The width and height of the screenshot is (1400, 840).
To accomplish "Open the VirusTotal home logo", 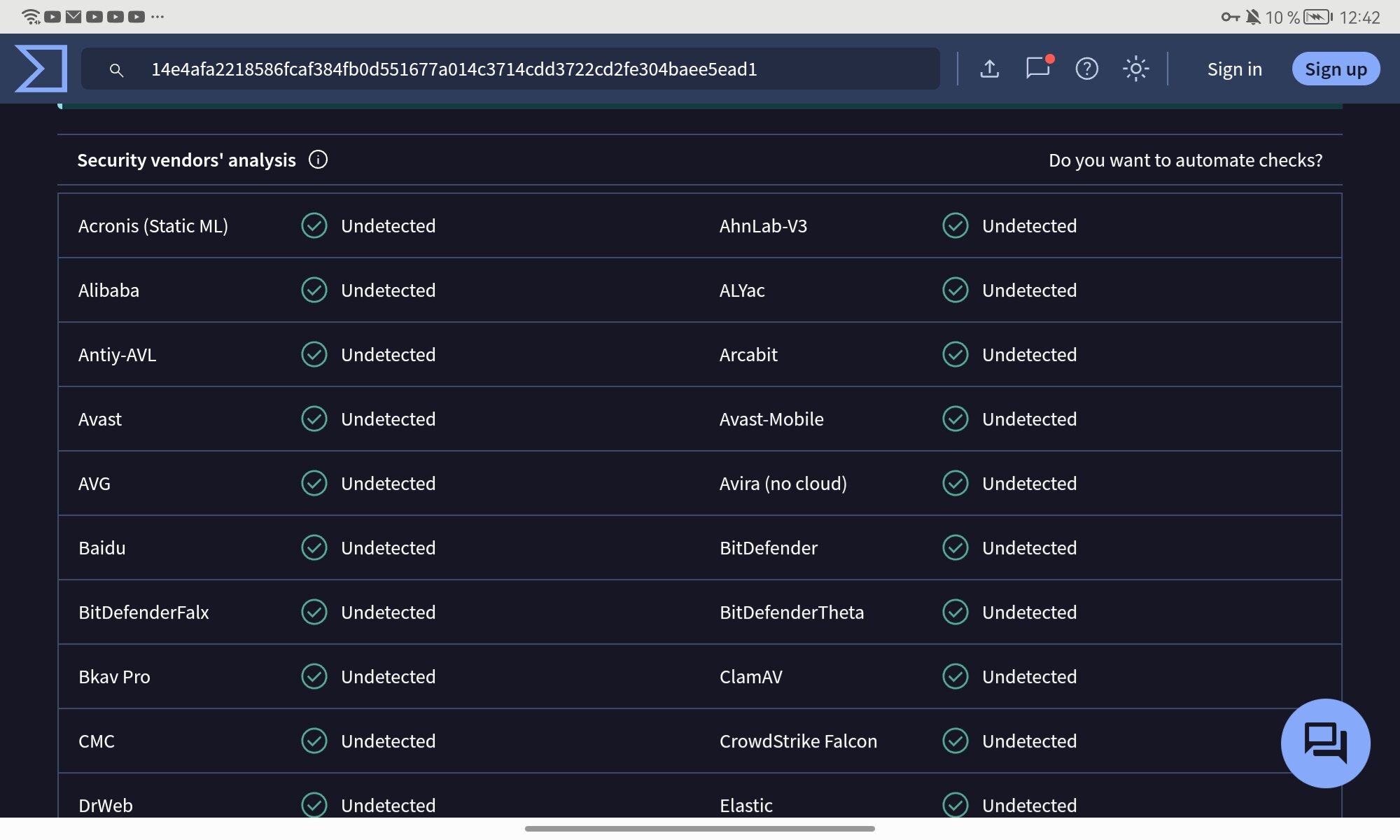I will point(41,69).
